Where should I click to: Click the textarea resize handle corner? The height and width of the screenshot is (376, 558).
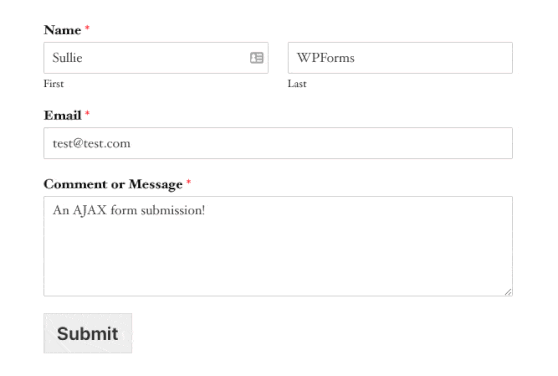(x=508, y=292)
